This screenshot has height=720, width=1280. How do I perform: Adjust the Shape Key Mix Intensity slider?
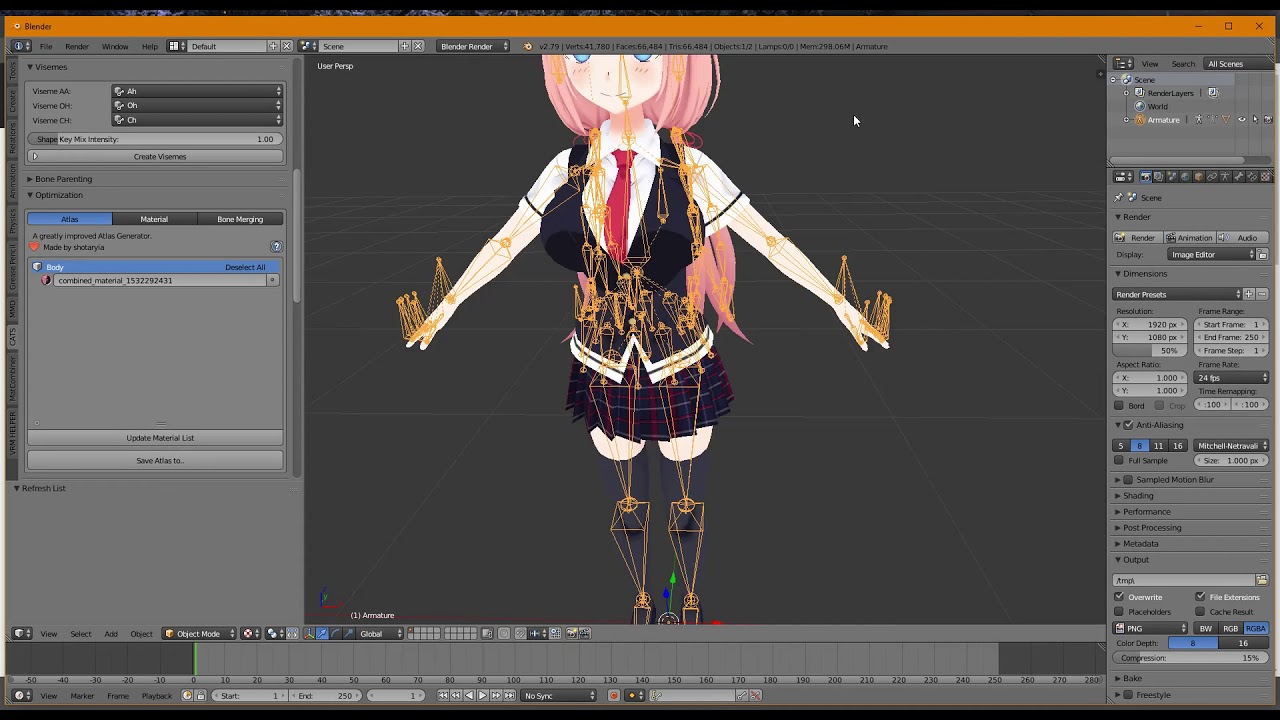pyautogui.click(x=155, y=139)
